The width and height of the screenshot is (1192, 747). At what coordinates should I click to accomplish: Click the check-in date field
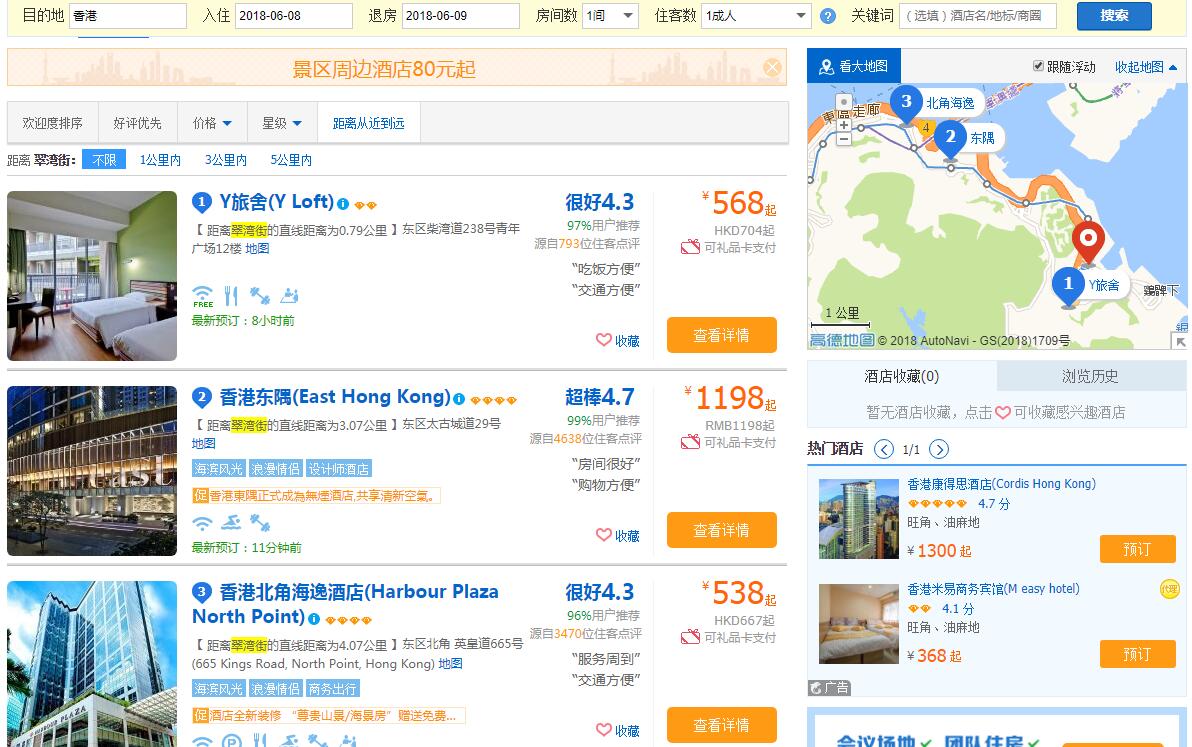pos(293,16)
